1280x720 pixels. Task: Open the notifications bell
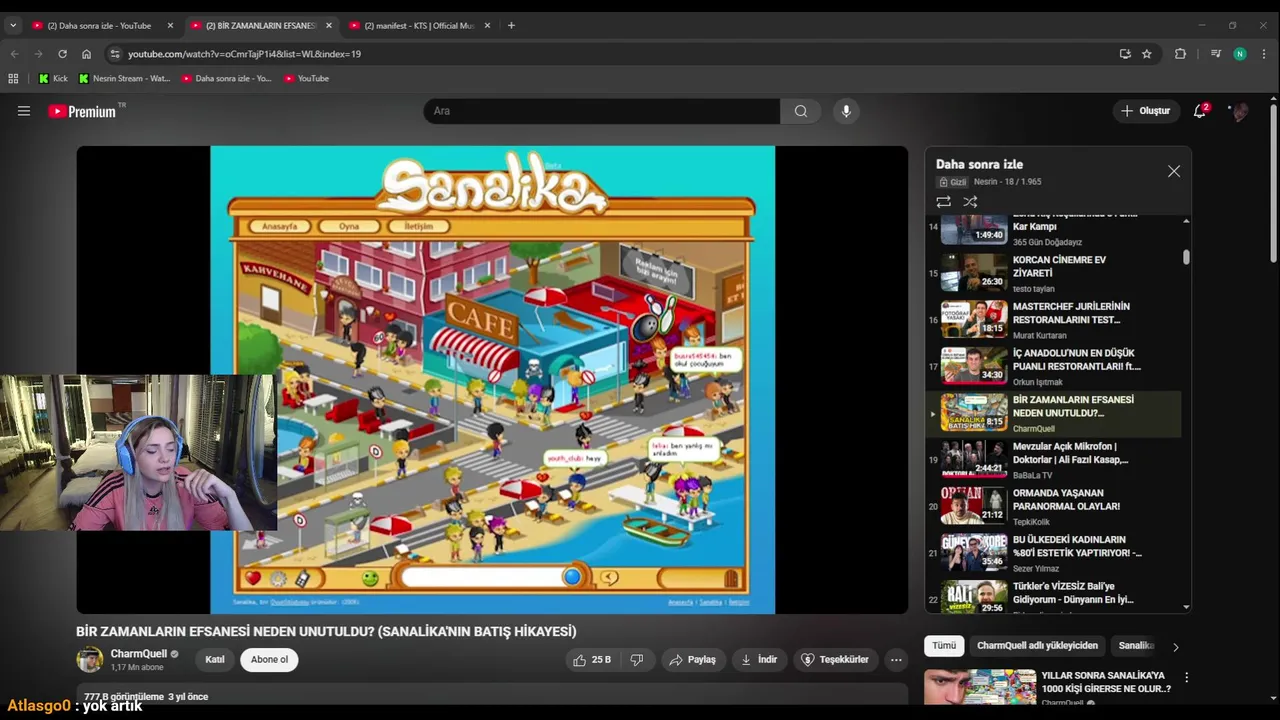pyautogui.click(x=1200, y=111)
